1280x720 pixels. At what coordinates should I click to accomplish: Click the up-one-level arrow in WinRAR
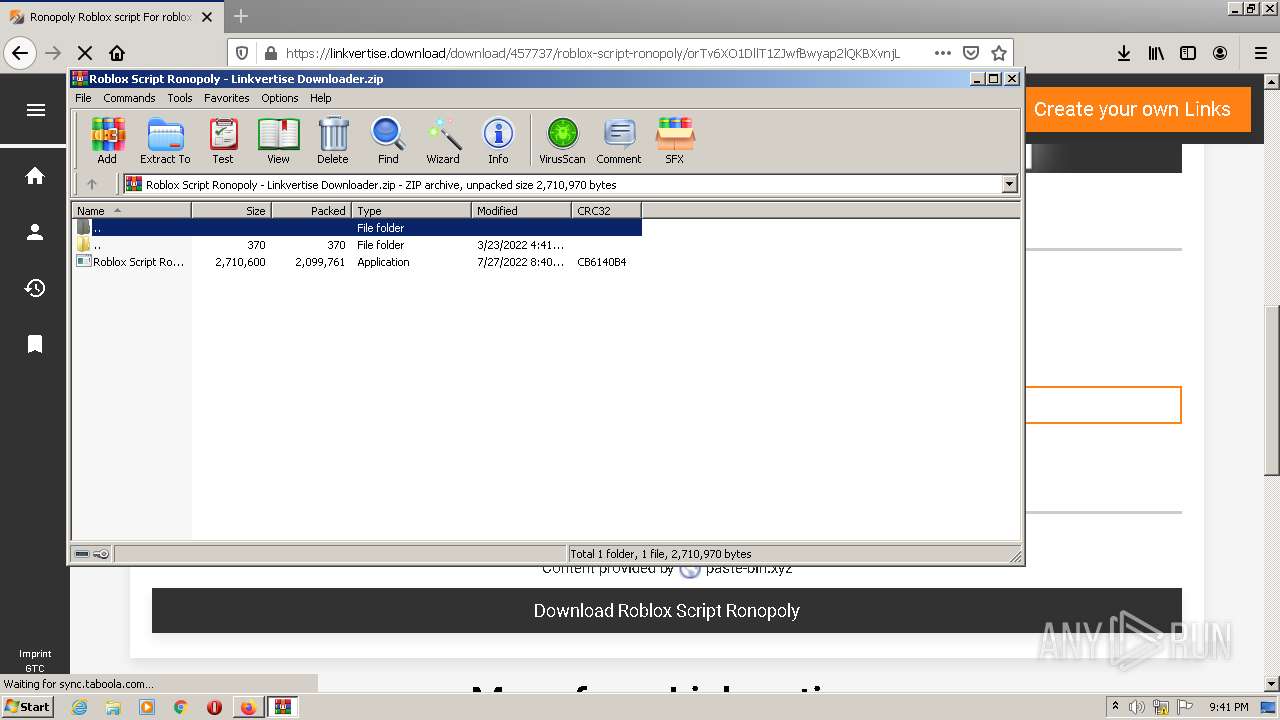[92, 184]
